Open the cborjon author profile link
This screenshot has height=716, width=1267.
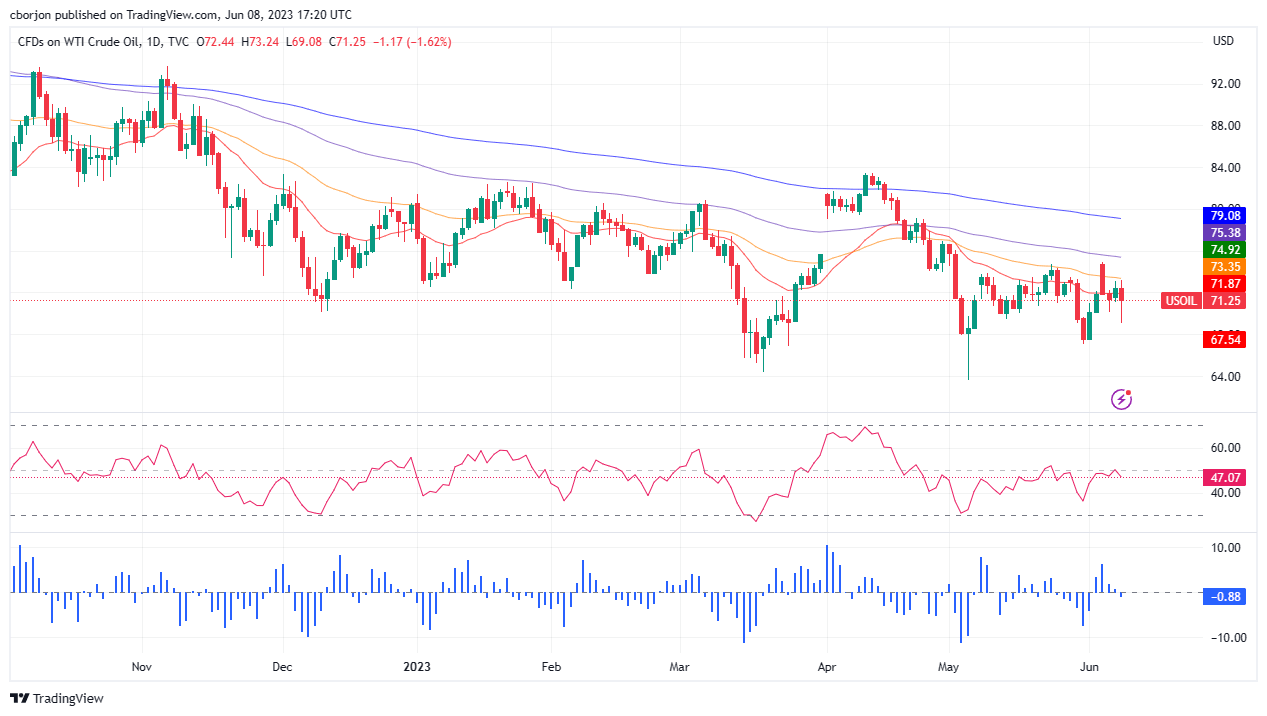coord(31,15)
